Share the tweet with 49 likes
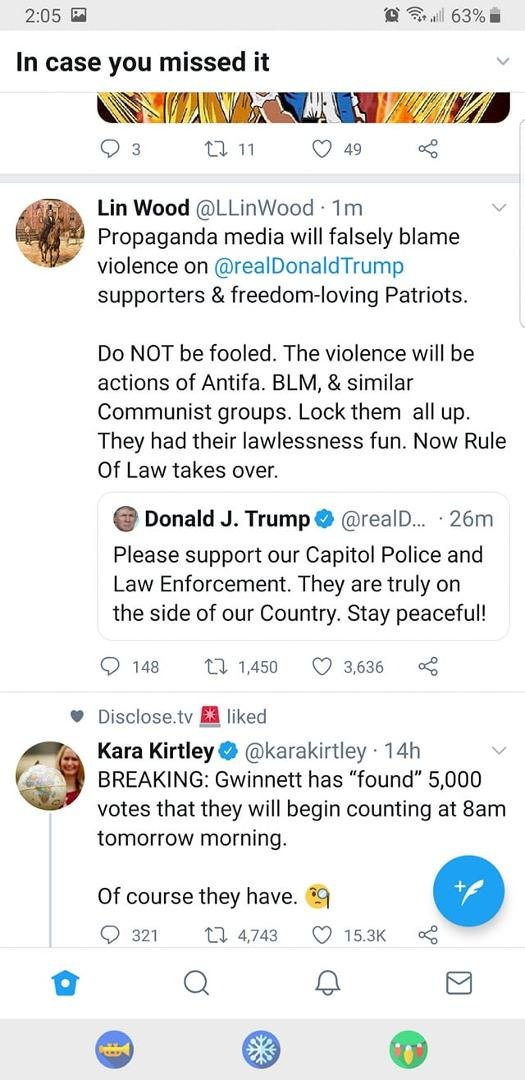Viewport: 525px width, 1080px height. pos(428,149)
